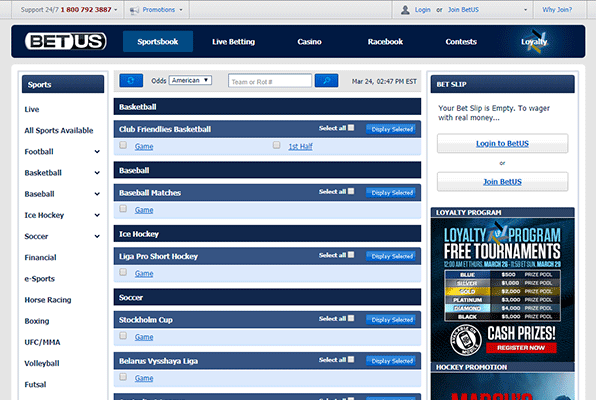Toggle Select all for Club Friendlies Basketball
This screenshot has width=596, height=400.
click(351, 128)
